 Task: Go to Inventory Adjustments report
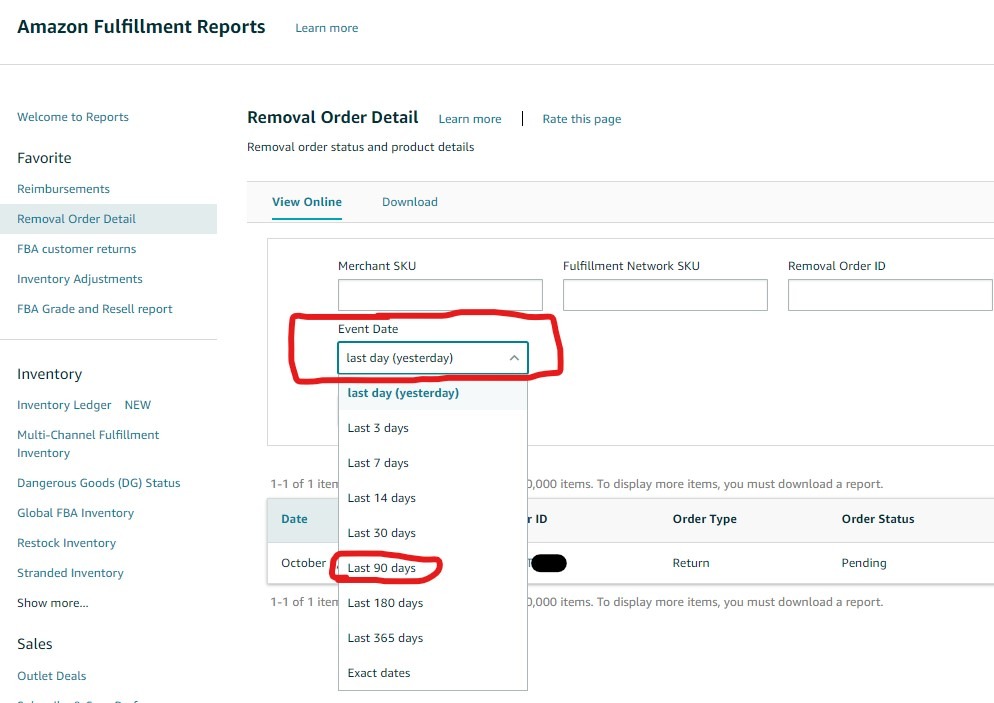pos(79,279)
